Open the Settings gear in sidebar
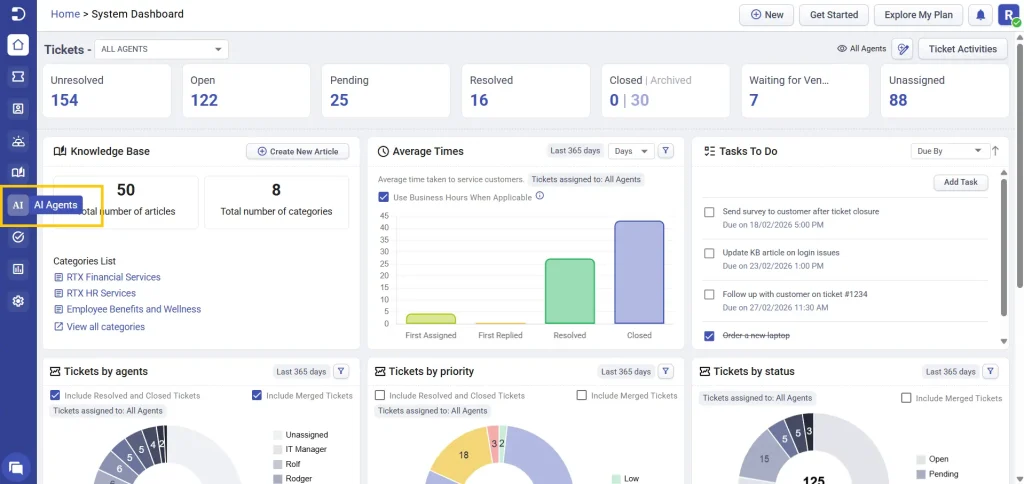This screenshot has width=1024, height=484. pyautogui.click(x=18, y=301)
